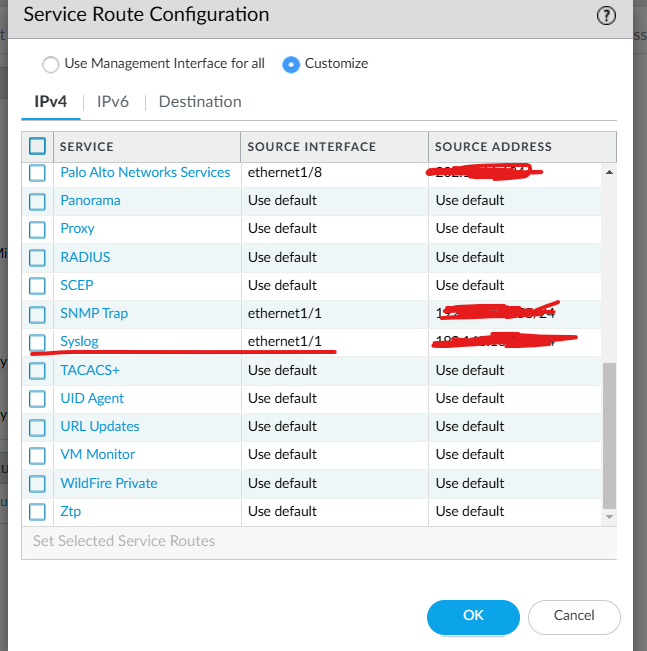Check the WildFire Private row checkbox
647x651 pixels.
(37, 484)
